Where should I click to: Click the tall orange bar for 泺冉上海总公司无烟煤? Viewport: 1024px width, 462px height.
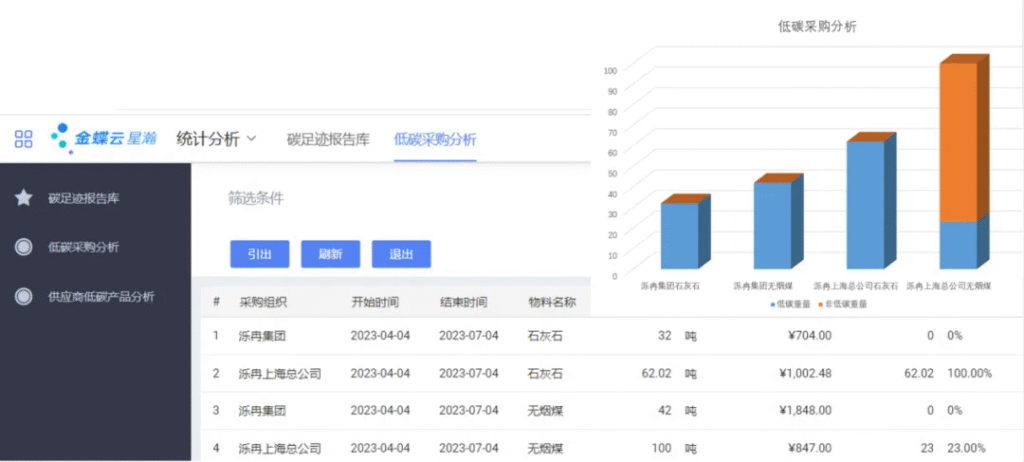coord(957,140)
